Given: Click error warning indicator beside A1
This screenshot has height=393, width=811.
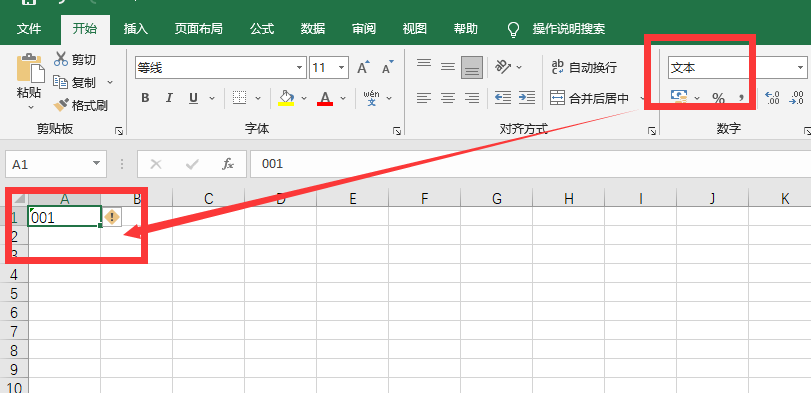Looking at the screenshot, I should pyautogui.click(x=111, y=217).
